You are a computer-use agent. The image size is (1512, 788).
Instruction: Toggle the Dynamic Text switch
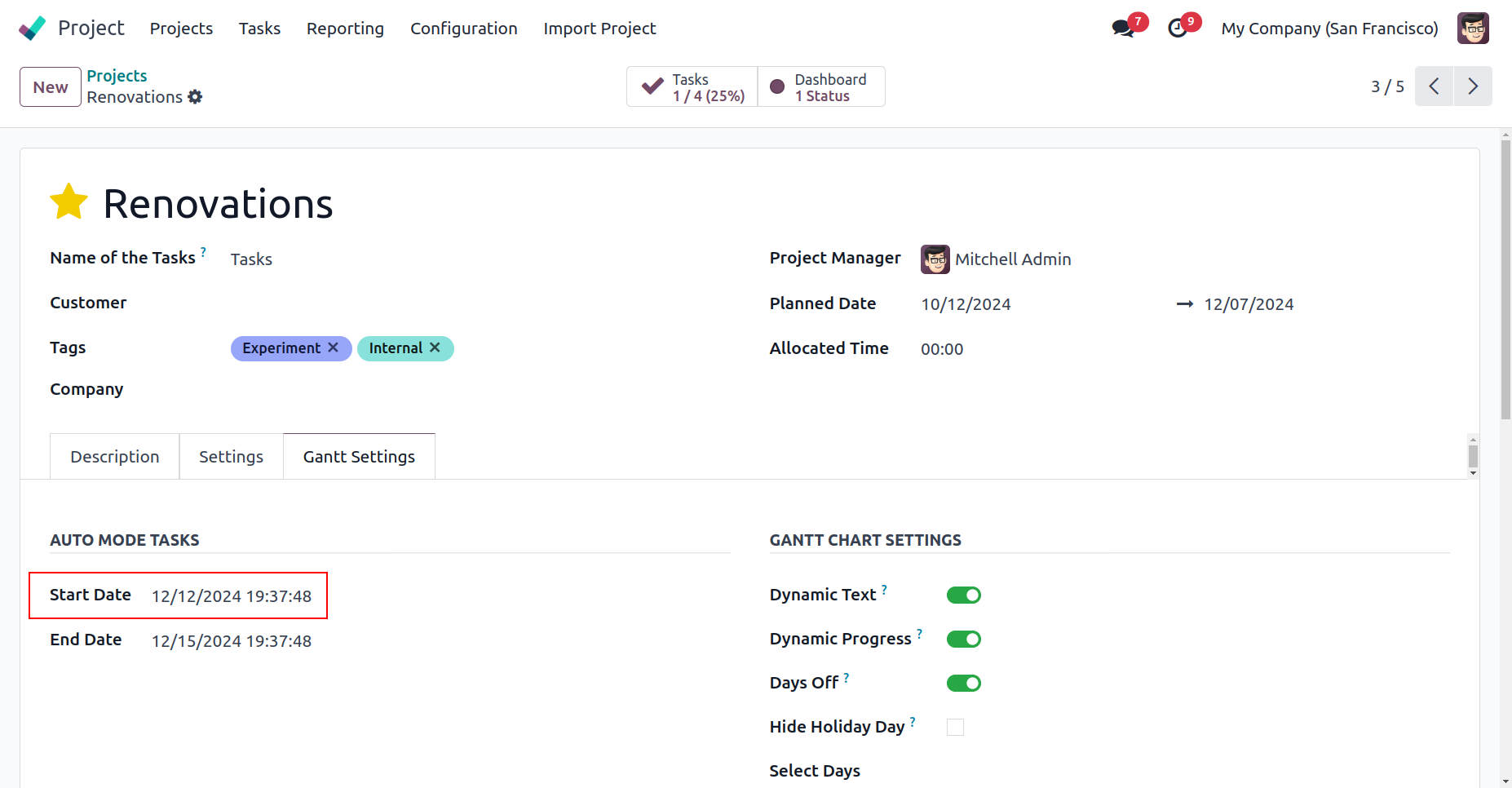coord(963,595)
